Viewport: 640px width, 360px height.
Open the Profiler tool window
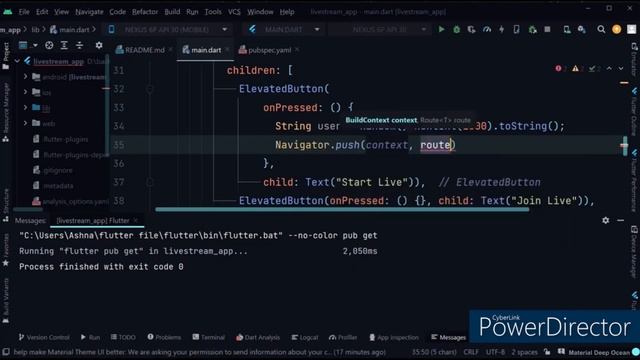(x=343, y=337)
